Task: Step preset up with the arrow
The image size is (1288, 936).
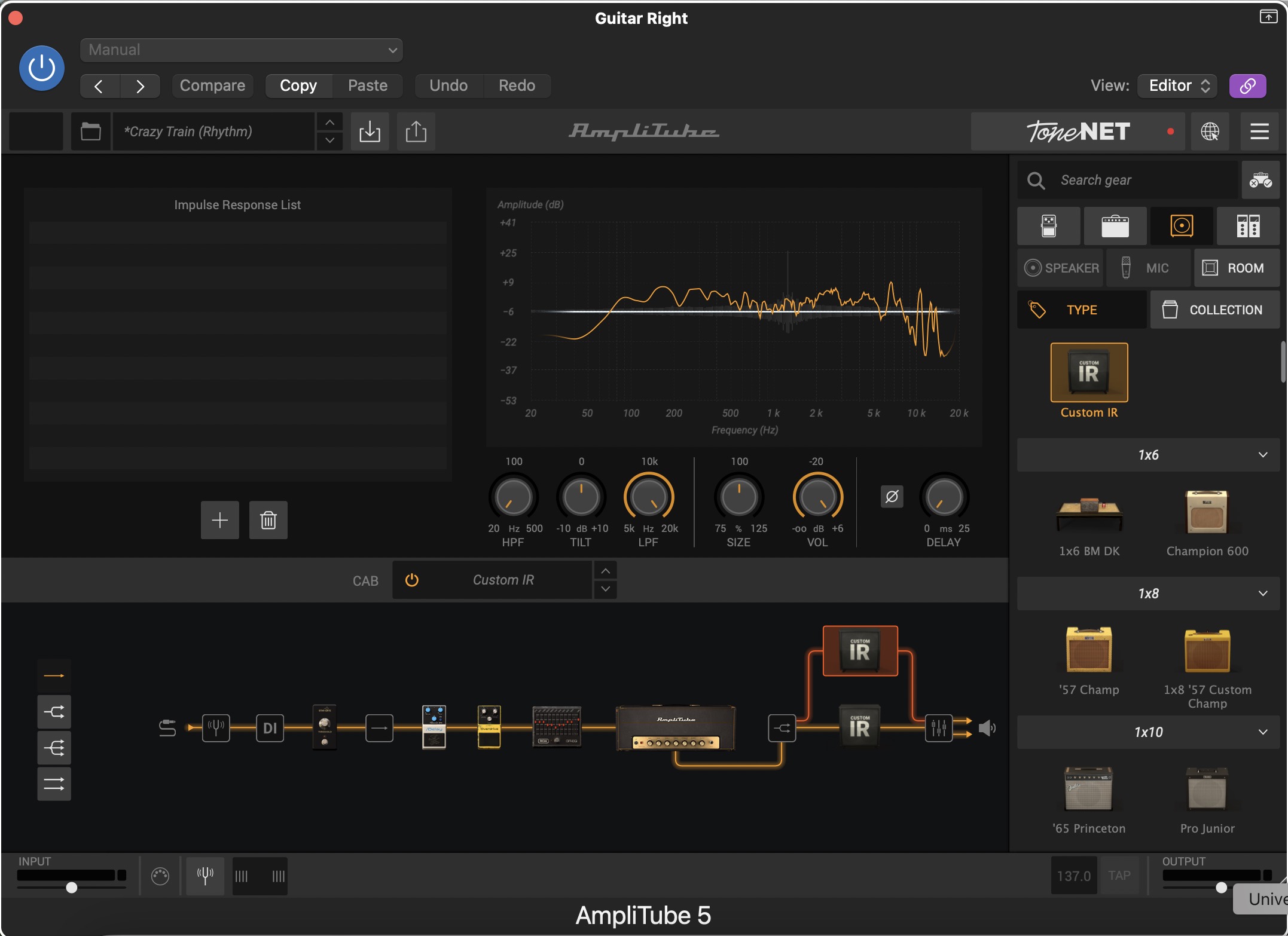Action: pos(329,123)
